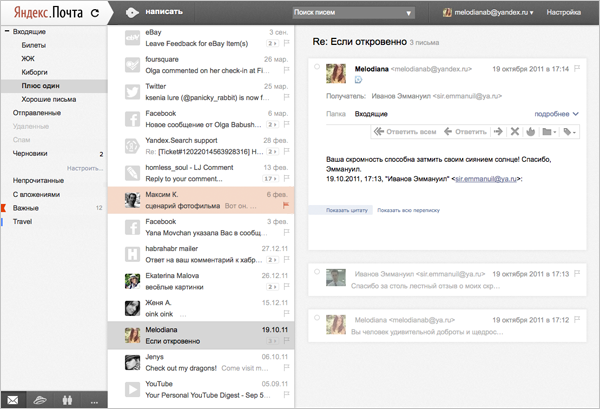Expand thread badge on habrahabr mailer message

pos(272,260)
